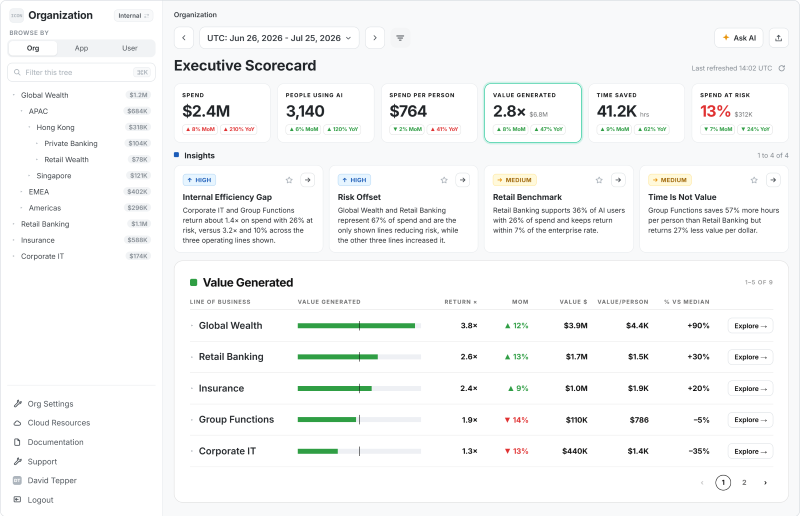
Task: Open the Internal environment switcher
Action: (x=133, y=16)
